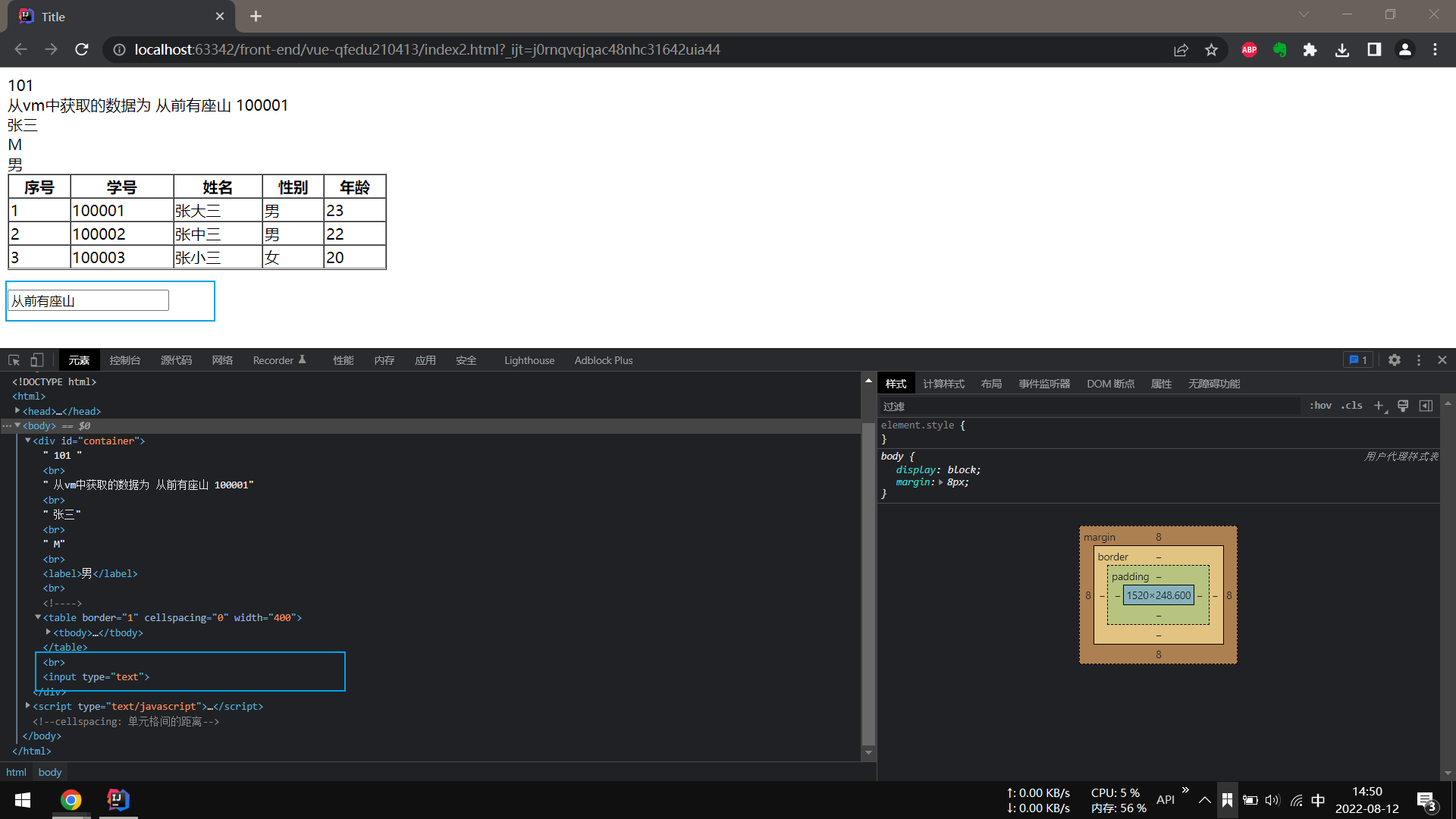Toggle rendering emulations paintbrush icon
This screenshot has width=1456, height=819.
1403,406
